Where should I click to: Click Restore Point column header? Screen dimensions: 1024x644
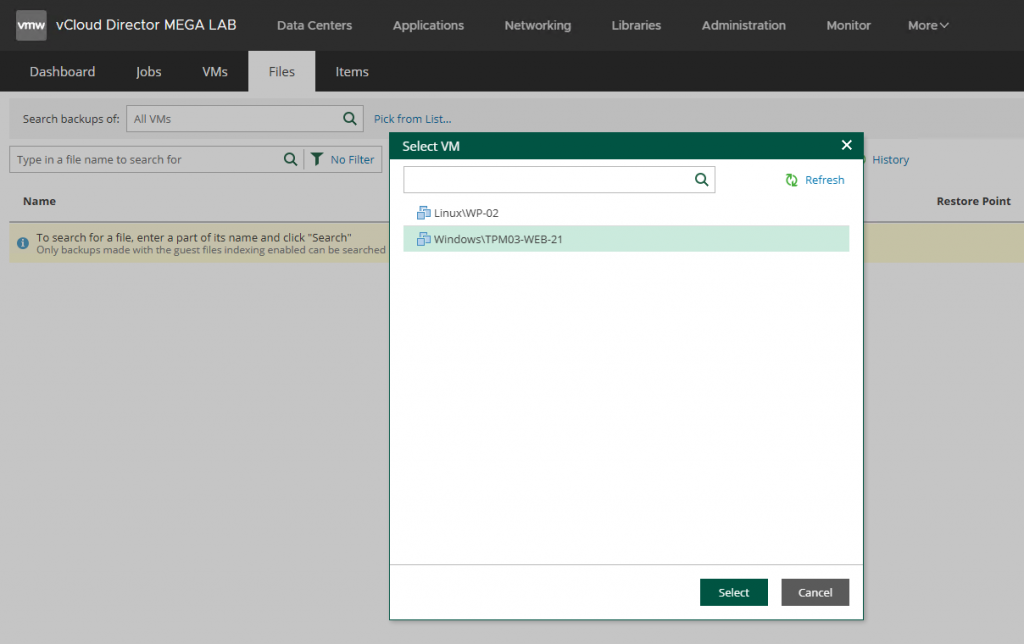point(973,201)
